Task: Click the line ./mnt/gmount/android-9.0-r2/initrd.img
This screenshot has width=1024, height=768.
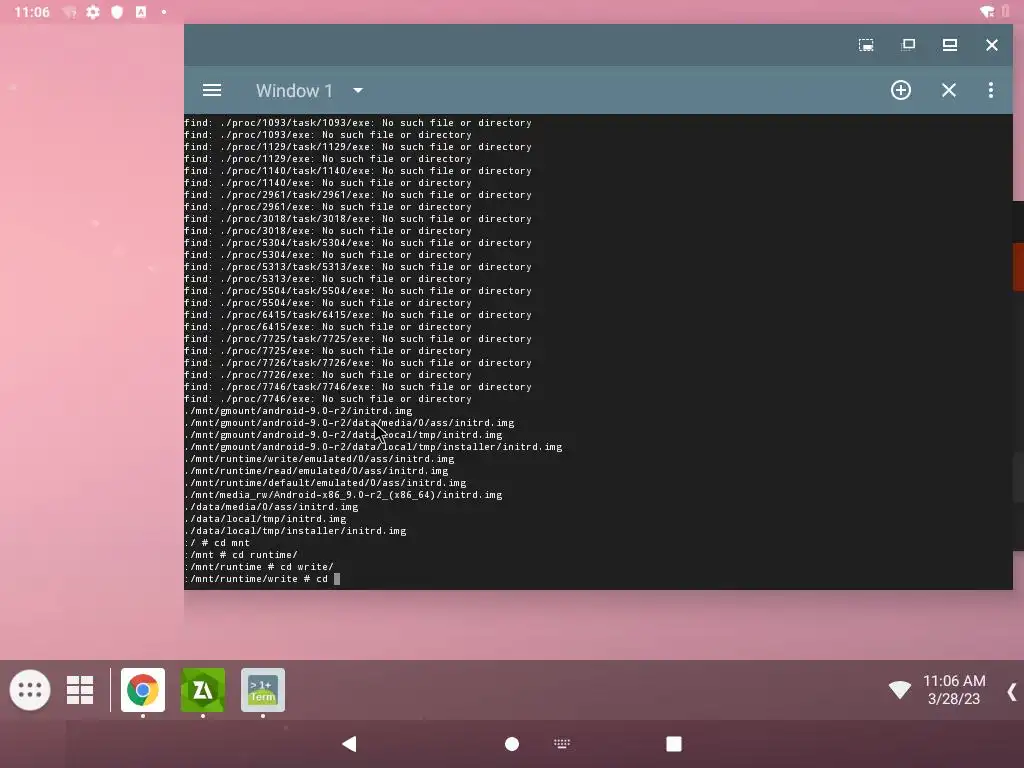Action: point(298,411)
